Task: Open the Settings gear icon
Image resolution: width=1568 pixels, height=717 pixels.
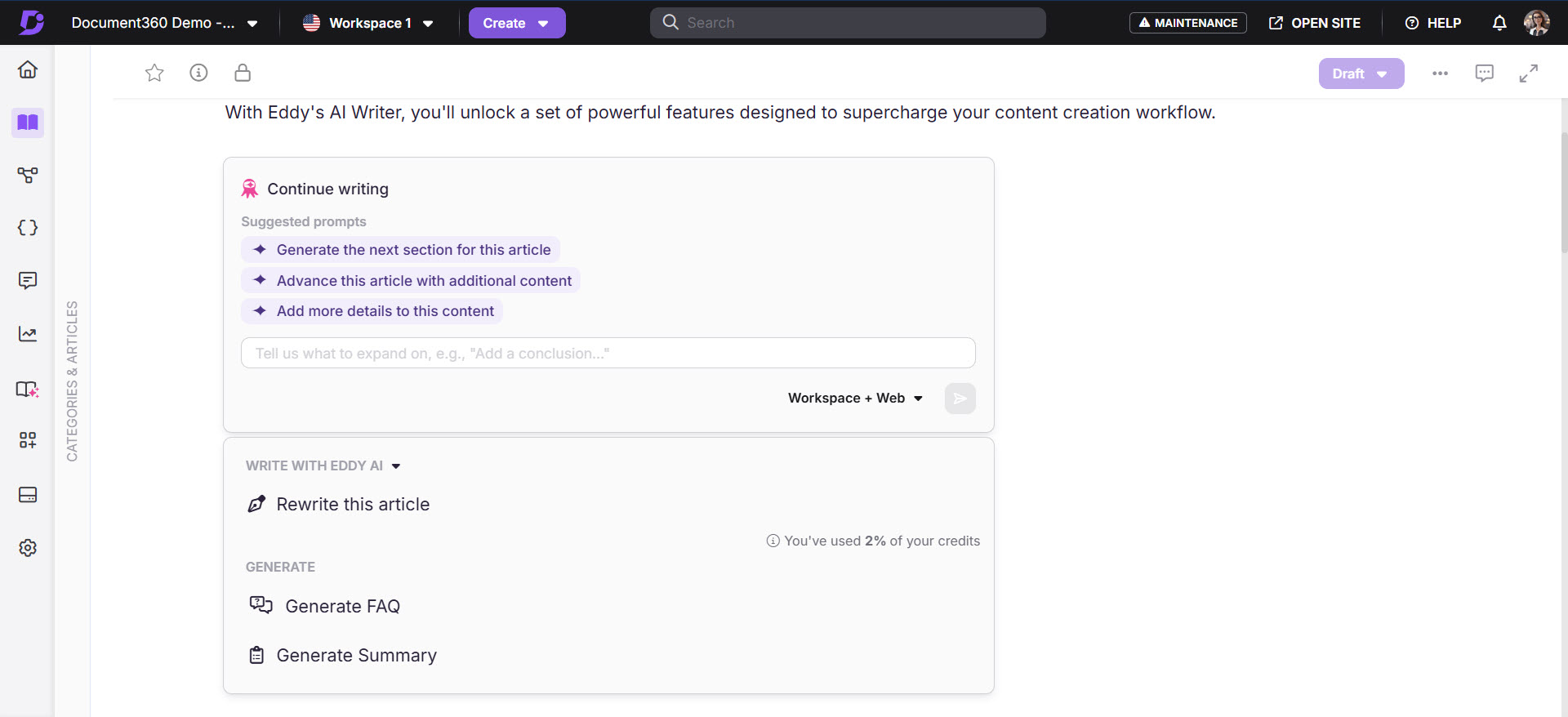Action: point(28,548)
